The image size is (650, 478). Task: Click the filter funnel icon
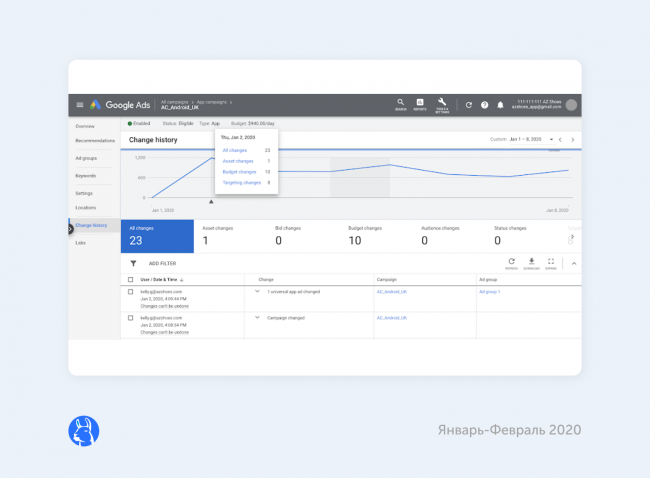(133, 263)
